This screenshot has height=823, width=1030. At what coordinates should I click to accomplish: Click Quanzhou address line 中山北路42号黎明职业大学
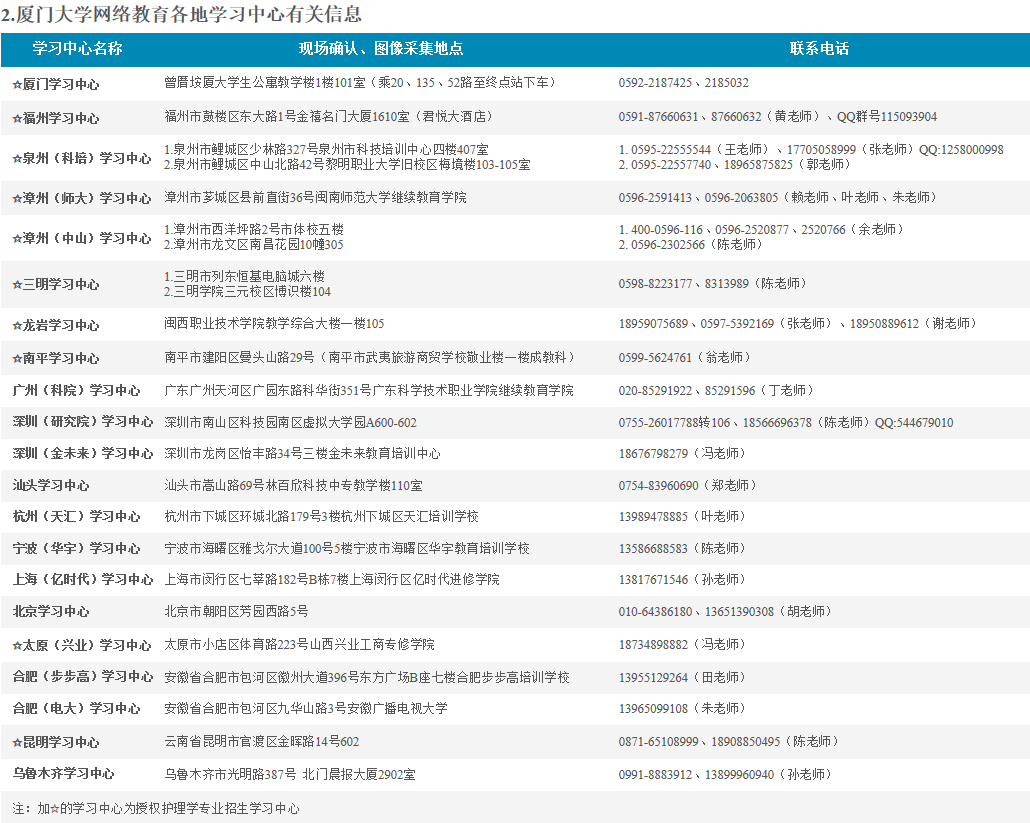click(x=347, y=165)
